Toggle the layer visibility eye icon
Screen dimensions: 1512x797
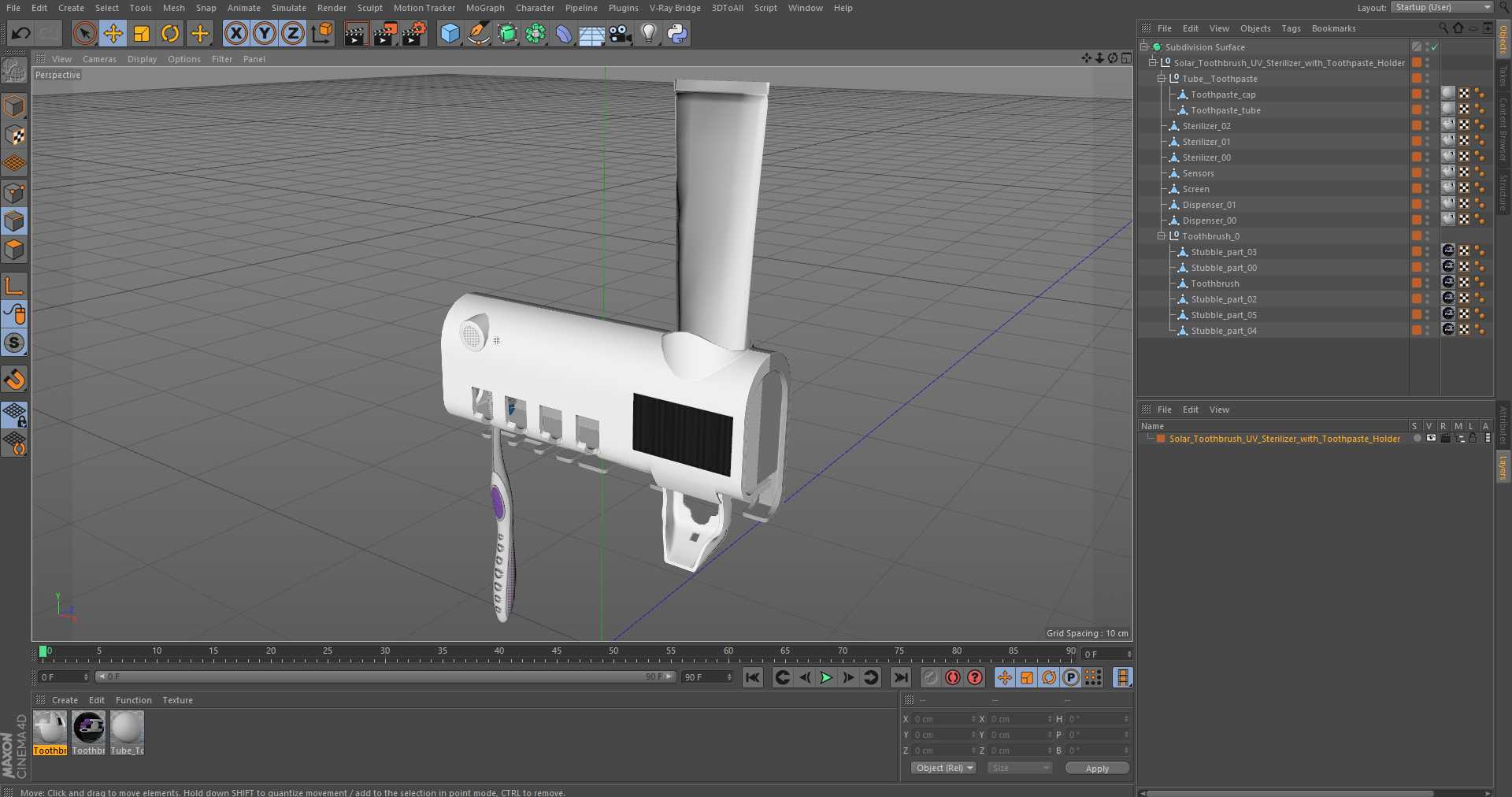point(1431,439)
